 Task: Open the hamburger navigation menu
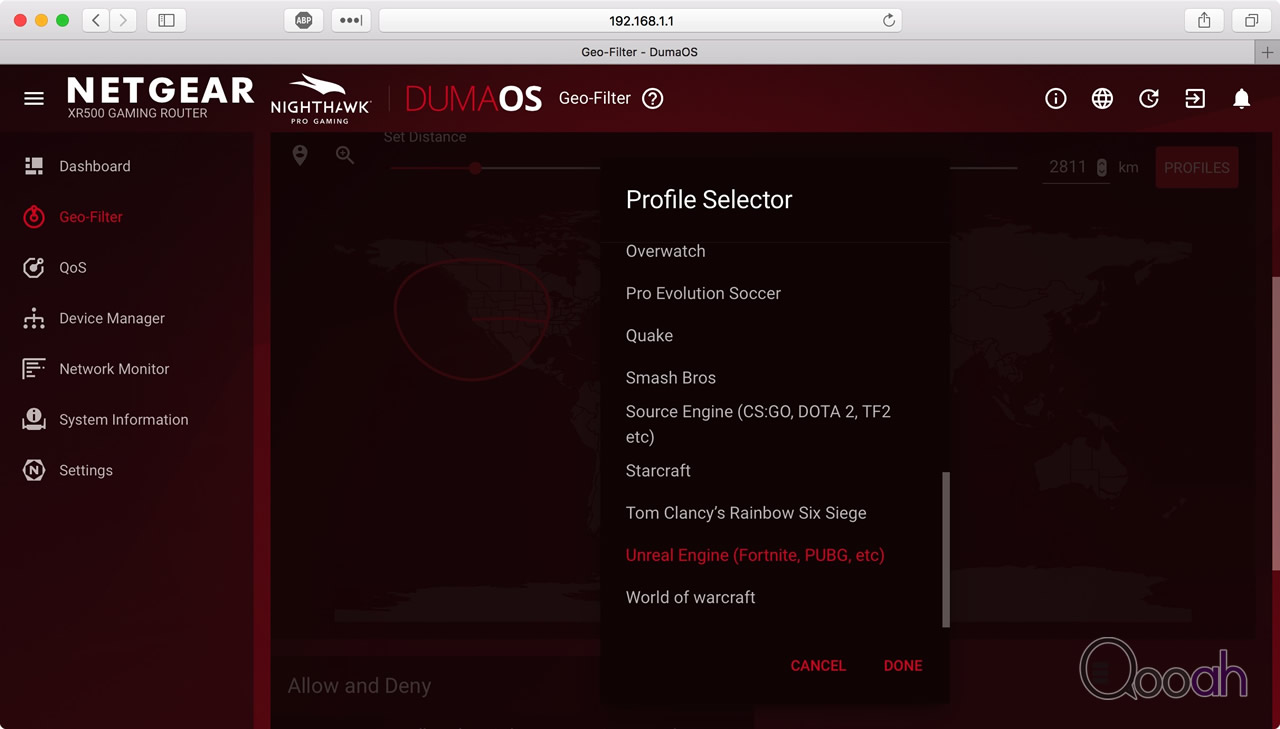[34, 98]
